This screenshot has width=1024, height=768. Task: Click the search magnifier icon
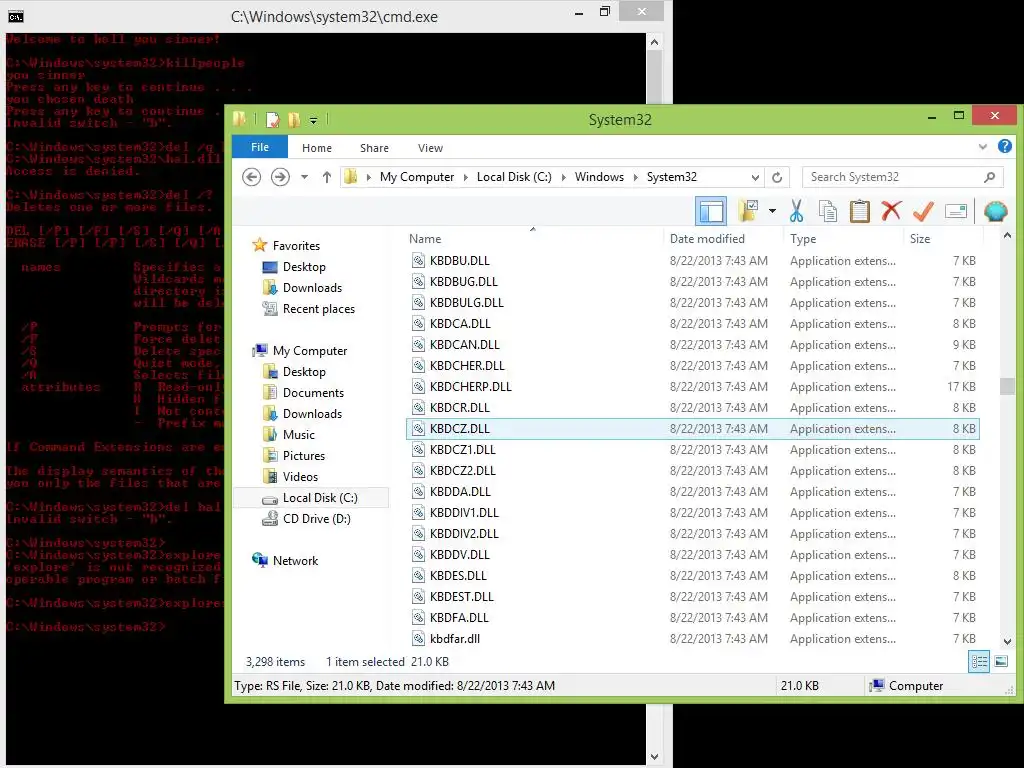coord(989,177)
